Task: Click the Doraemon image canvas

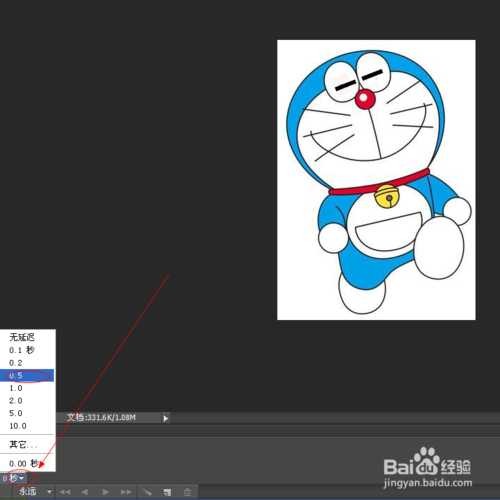Action: click(x=376, y=180)
